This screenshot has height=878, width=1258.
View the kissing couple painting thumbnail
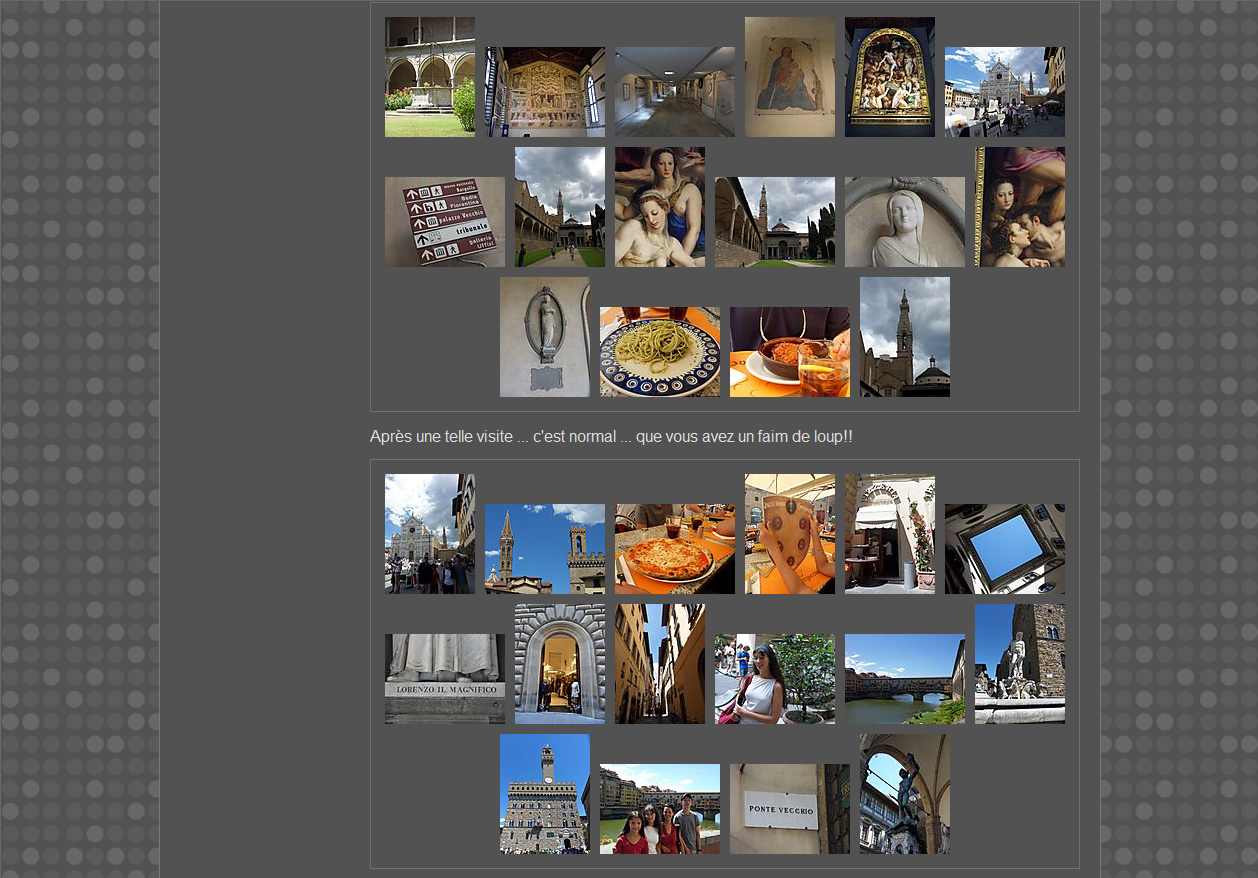(1019, 207)
